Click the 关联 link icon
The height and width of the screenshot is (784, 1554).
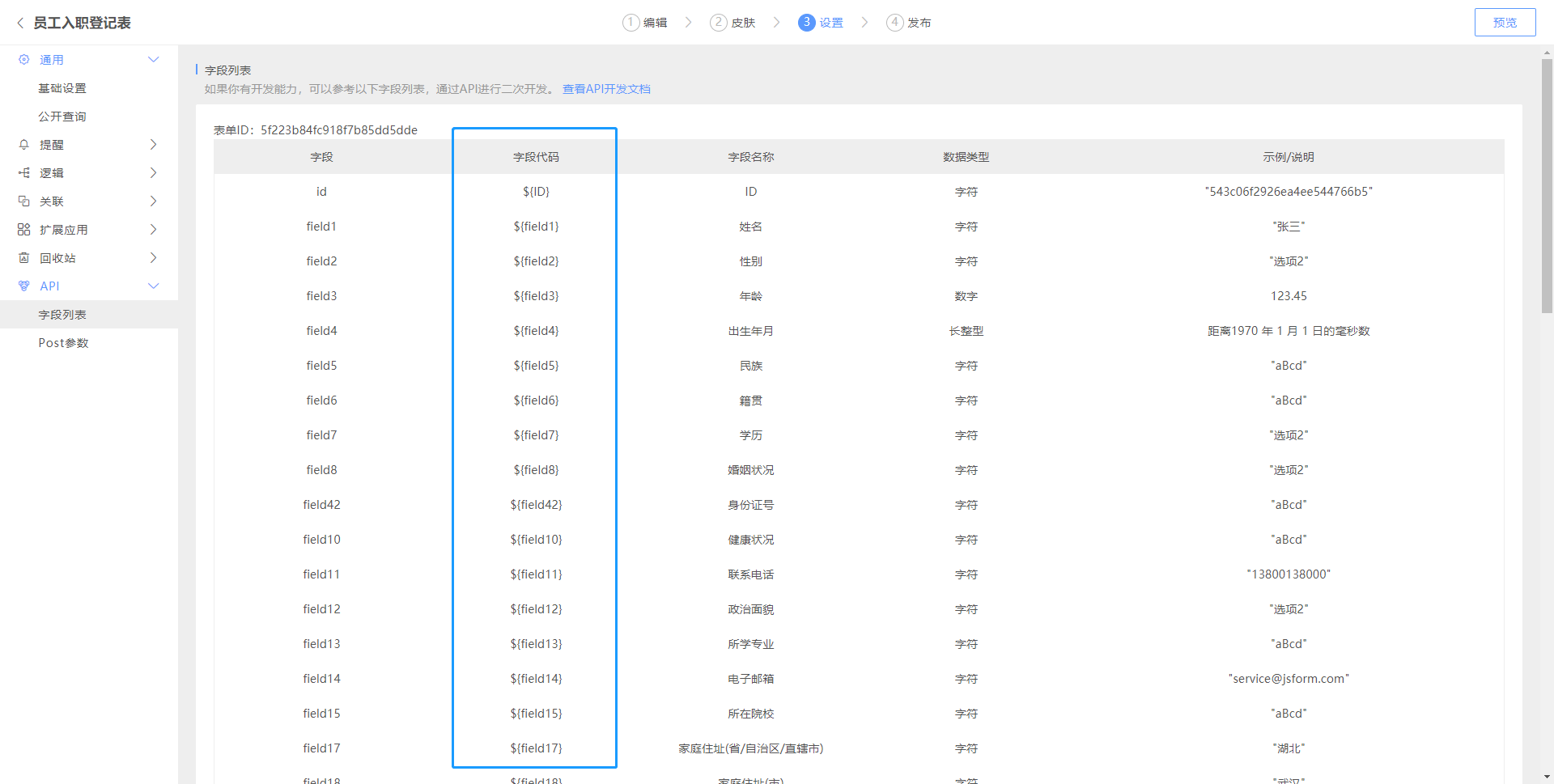[x=24, y=201]
